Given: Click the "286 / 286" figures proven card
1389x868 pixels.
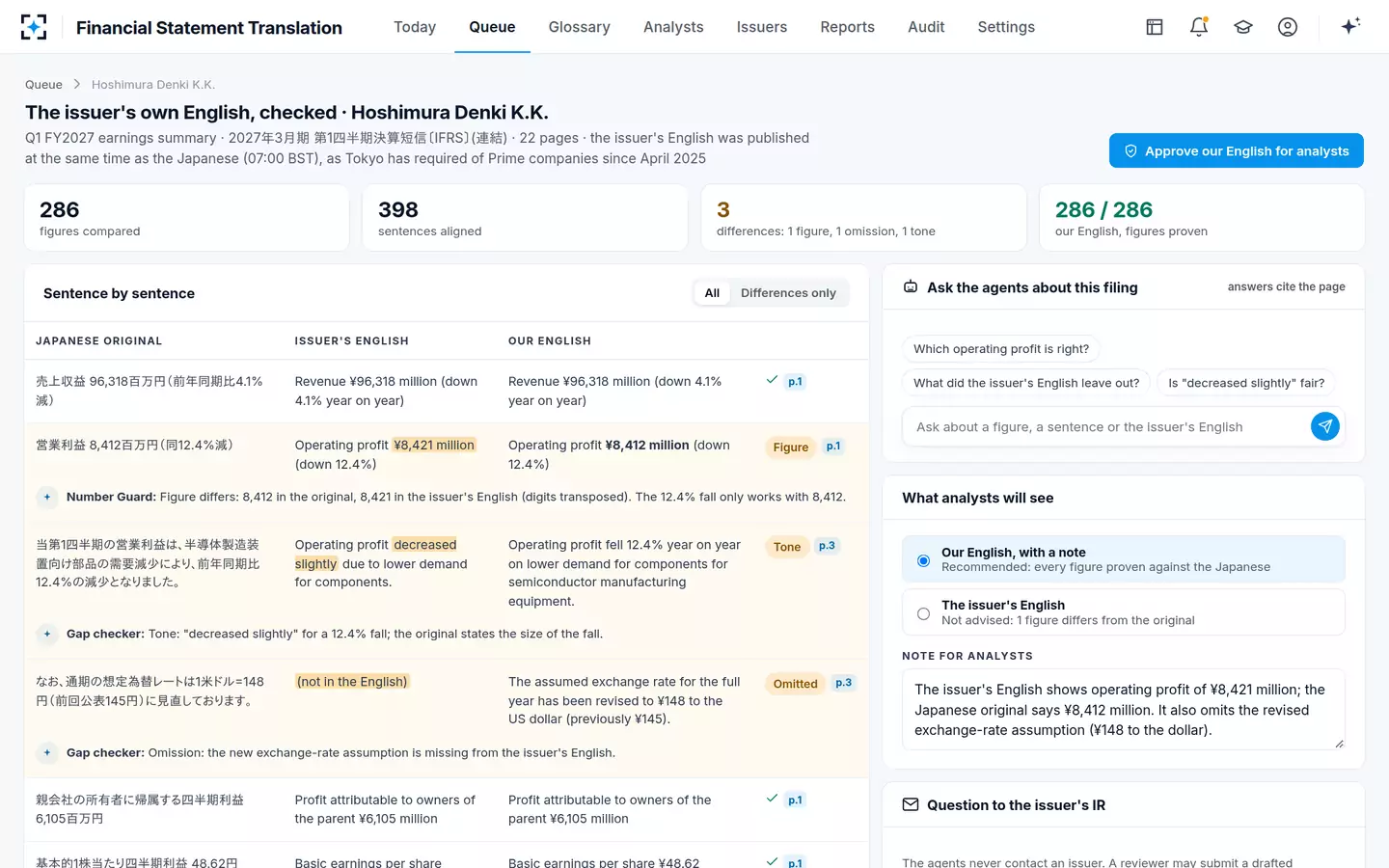Looking at the screenshot, I should tap(1202, 218).
